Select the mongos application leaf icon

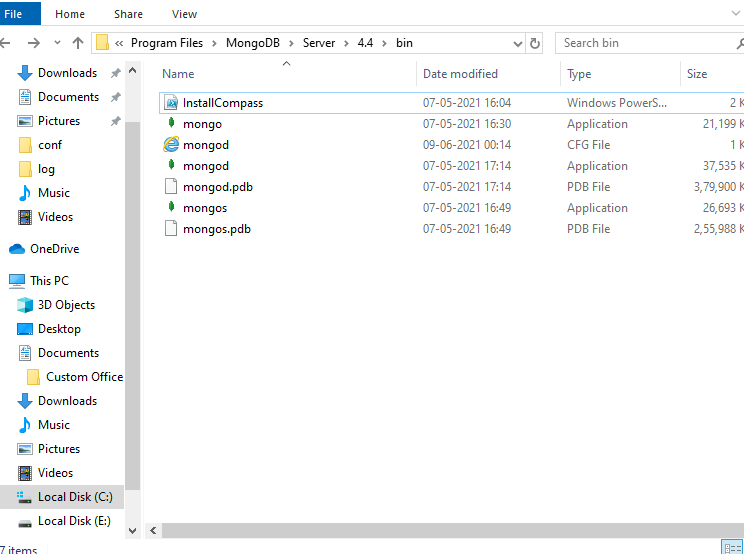pos(171,208)
